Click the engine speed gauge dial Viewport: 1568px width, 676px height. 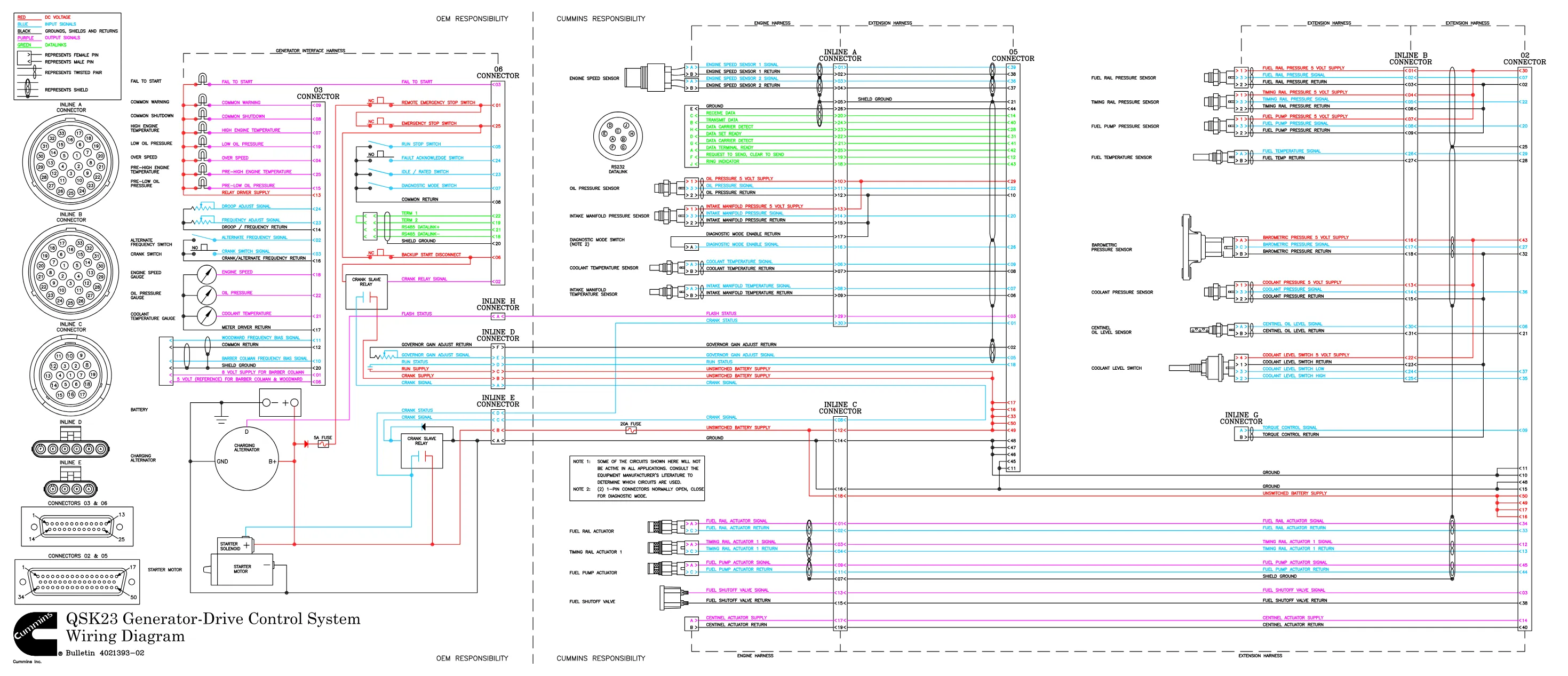coord(207,274)
